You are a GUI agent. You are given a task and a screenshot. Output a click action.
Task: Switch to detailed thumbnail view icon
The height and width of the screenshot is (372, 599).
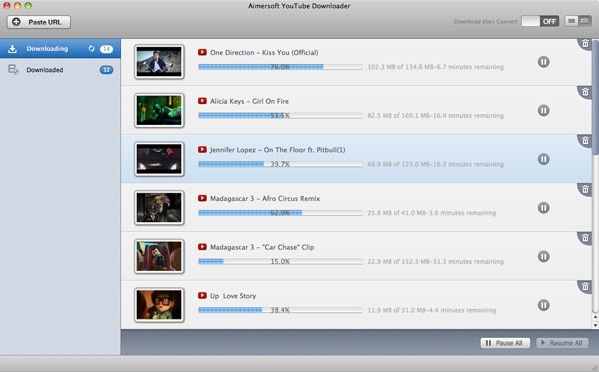584,21
